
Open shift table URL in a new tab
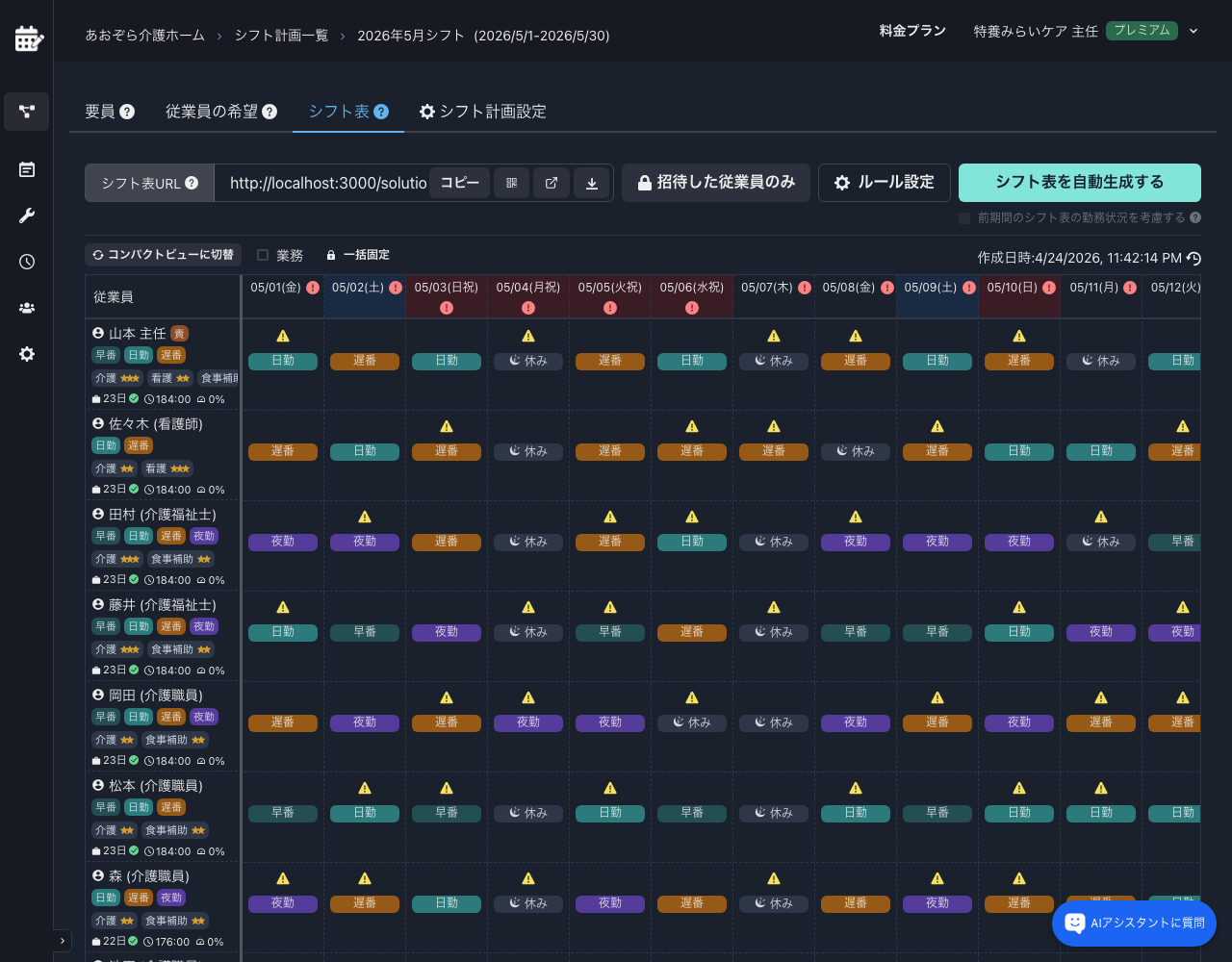pos(551,182)
